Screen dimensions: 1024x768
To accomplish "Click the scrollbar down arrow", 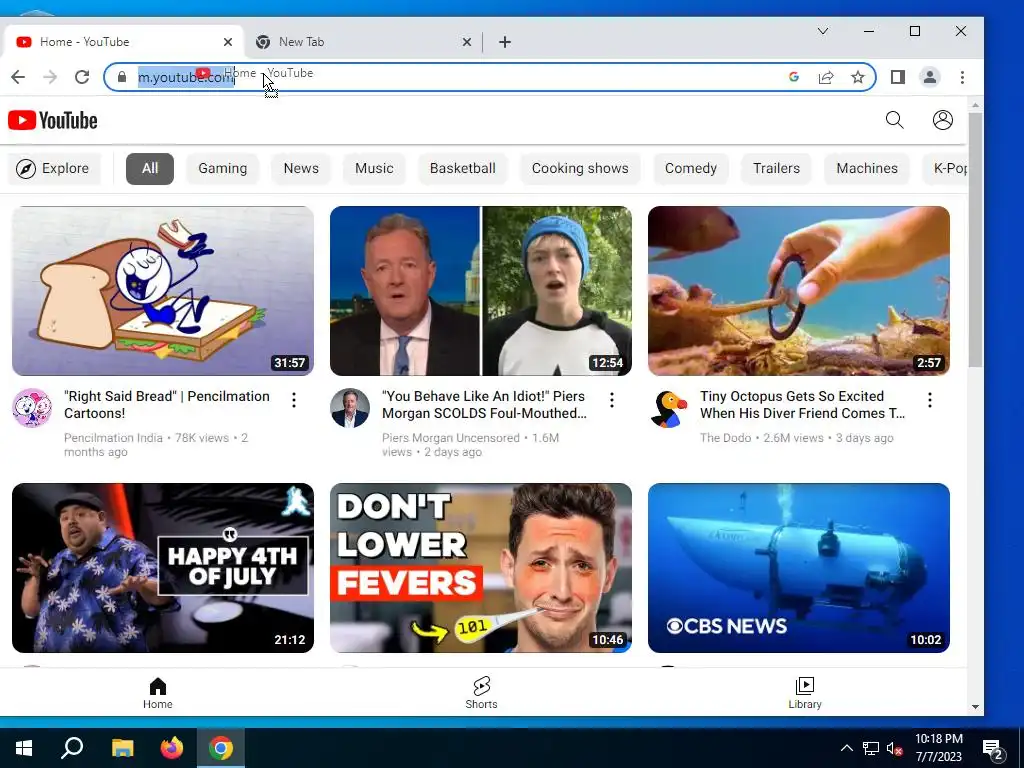I will pos(975,707).
